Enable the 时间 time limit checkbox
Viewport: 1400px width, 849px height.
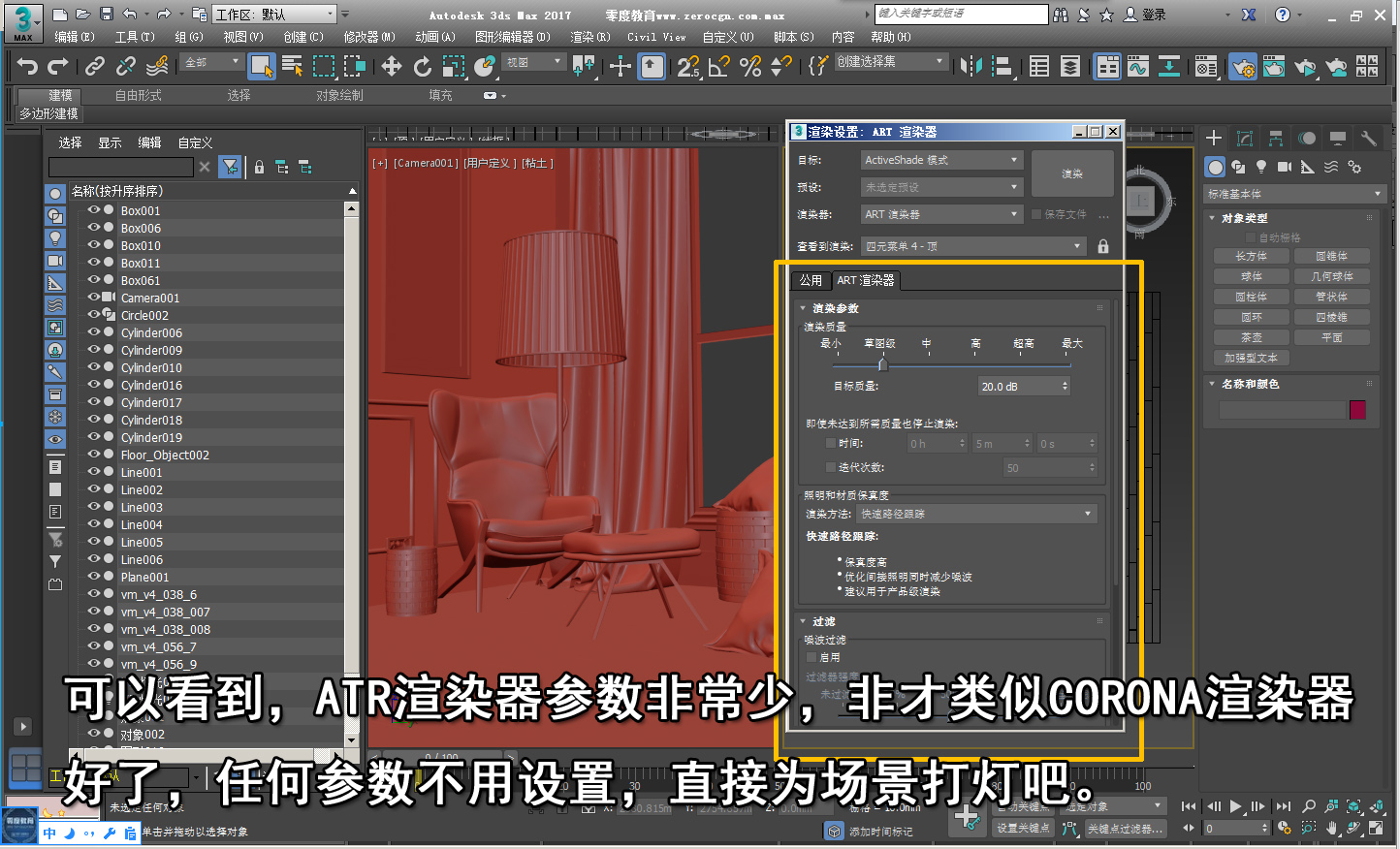[x=831, y=443]
